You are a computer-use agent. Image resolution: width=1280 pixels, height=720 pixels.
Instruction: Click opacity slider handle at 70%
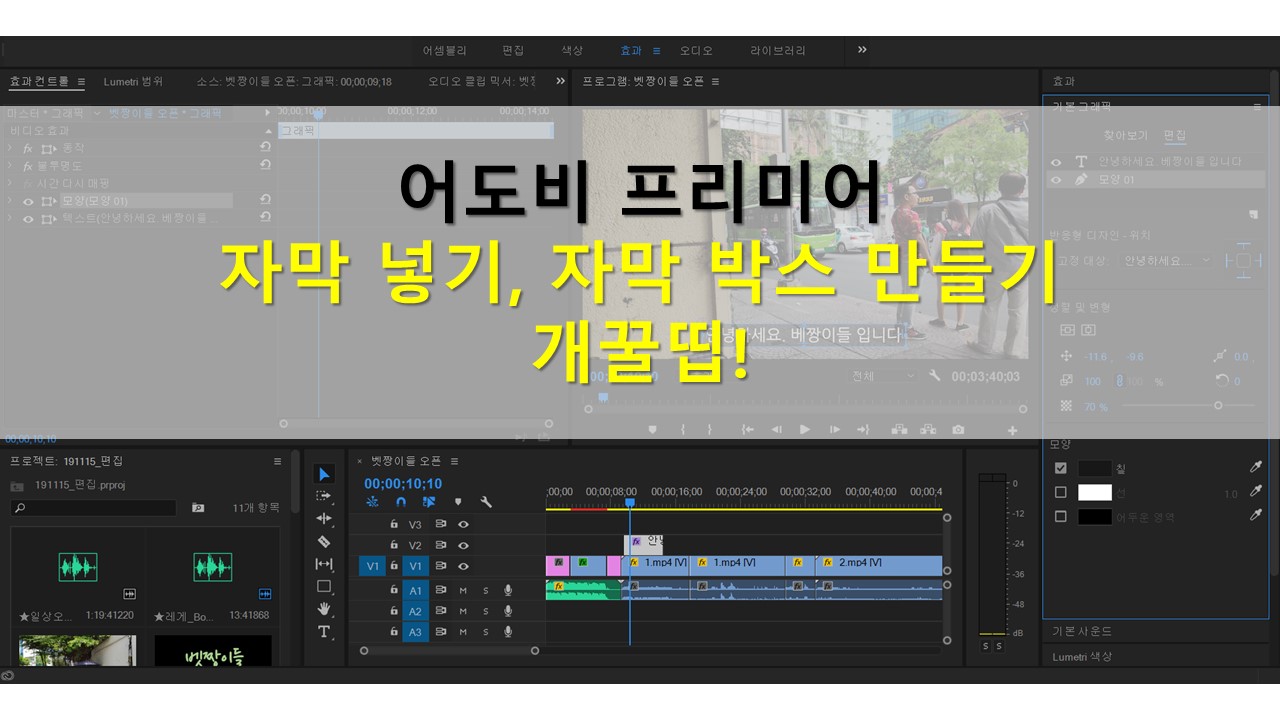[1218, 405]
